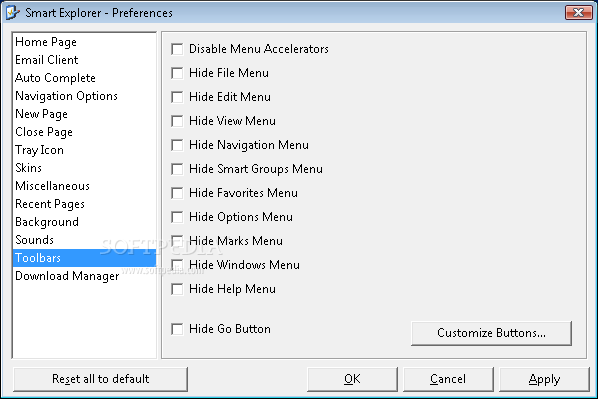
Task: Click Reset all to default button
Action: tap(100, 379)
